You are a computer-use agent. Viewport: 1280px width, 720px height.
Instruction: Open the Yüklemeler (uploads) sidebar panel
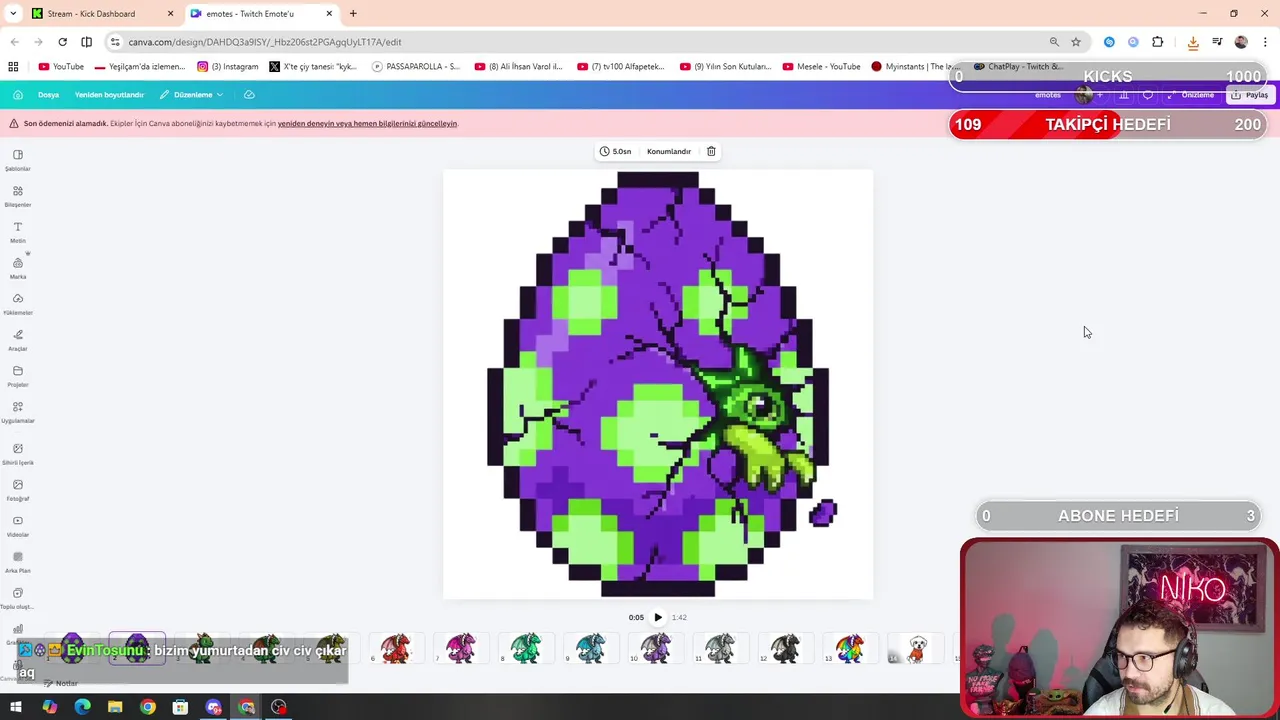pyautogui.click(x=17, y=304)
